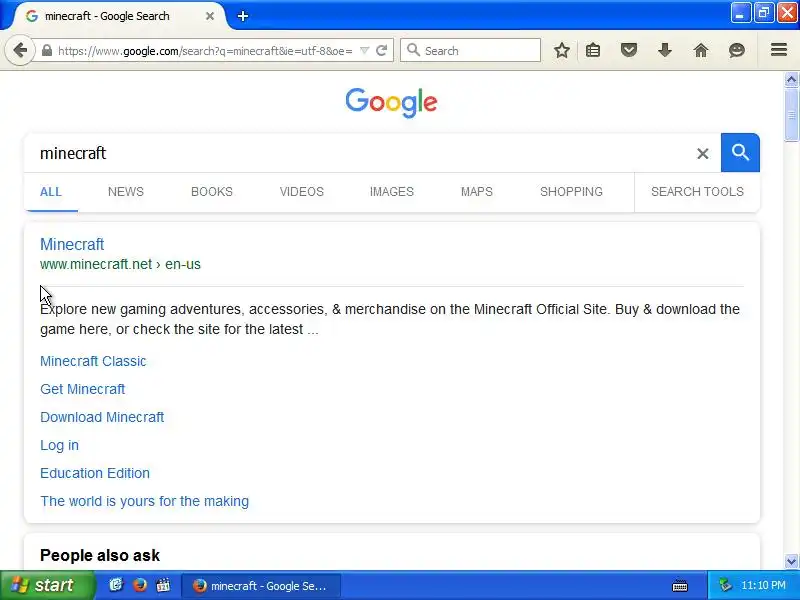Go to the home page icon
Image resolution: width=800 pixels, height=600 pixels.
click(x=701, y=51)
